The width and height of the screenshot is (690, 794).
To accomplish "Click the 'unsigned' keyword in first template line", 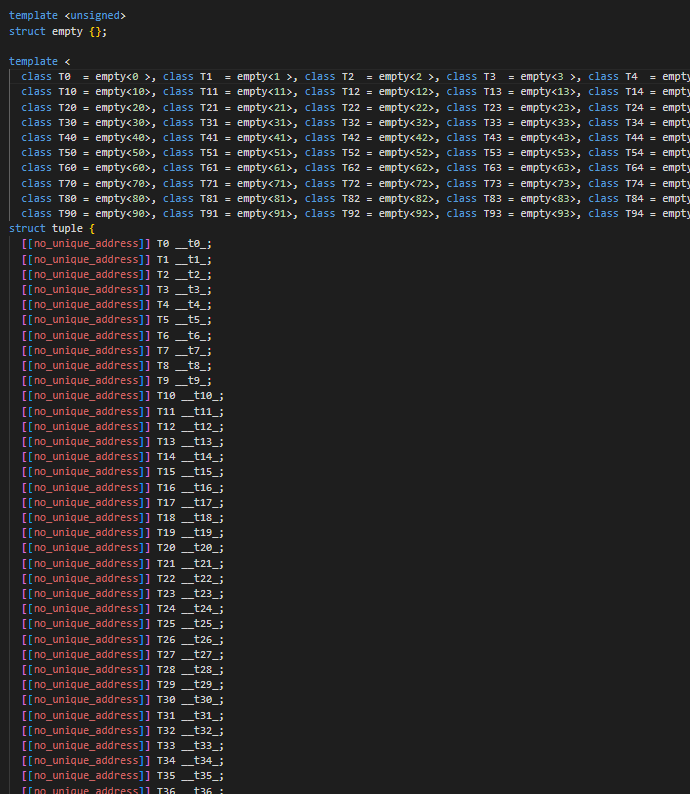I will coord(95,16).
